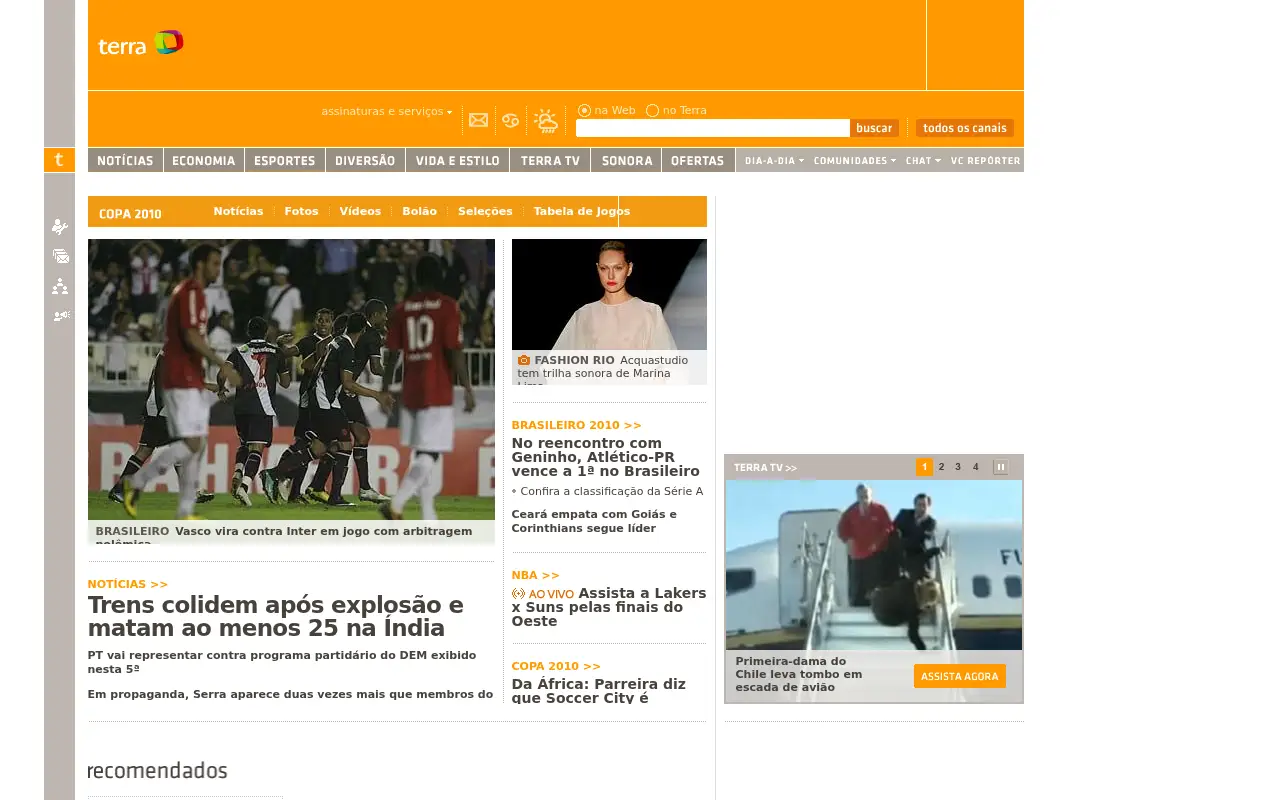1280x800 pixels.
Task: Open the SONORA tab
Action: click(x=626, y=160)
